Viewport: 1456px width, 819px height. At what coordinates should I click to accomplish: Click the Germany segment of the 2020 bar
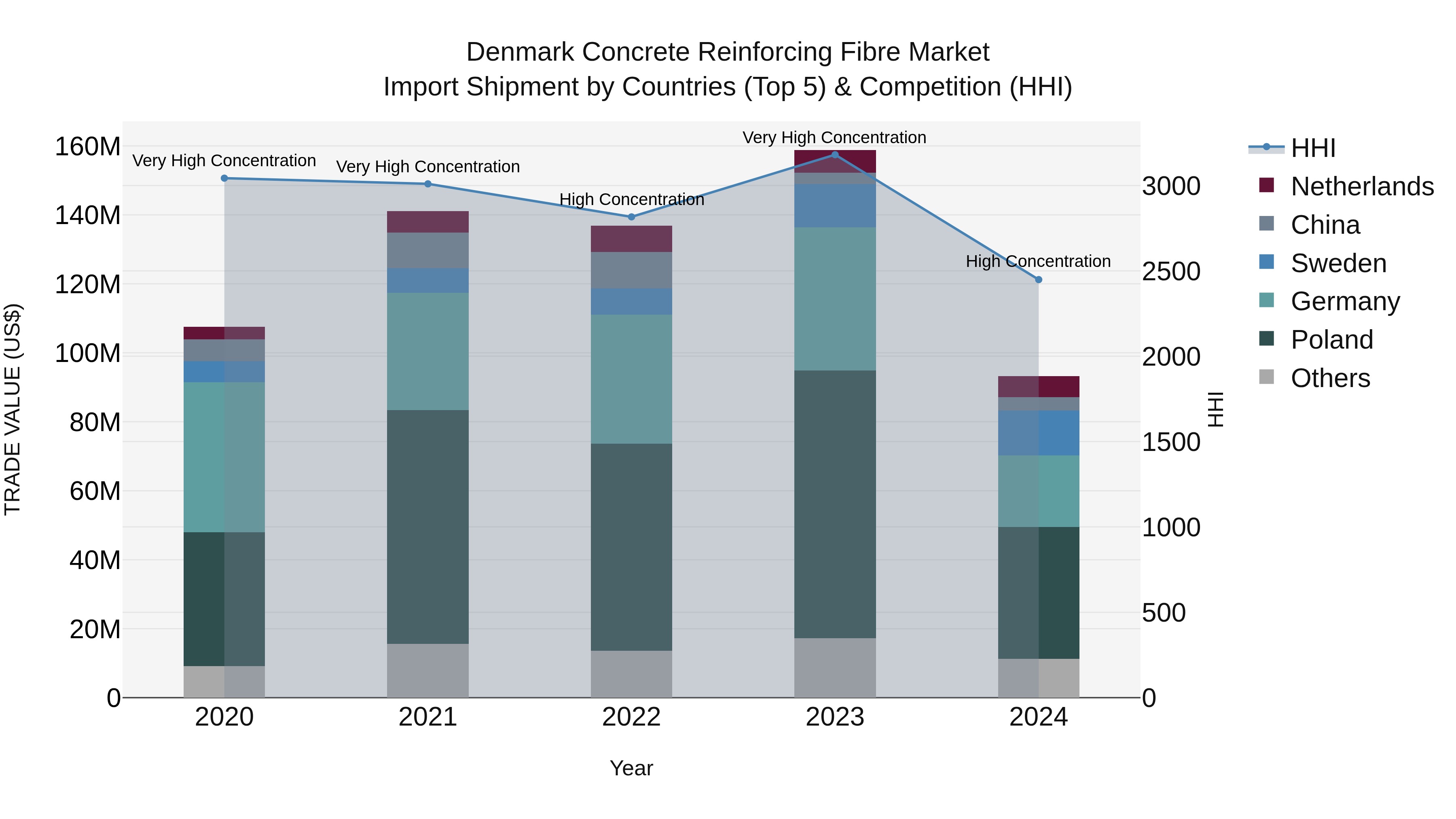point(224,457)
